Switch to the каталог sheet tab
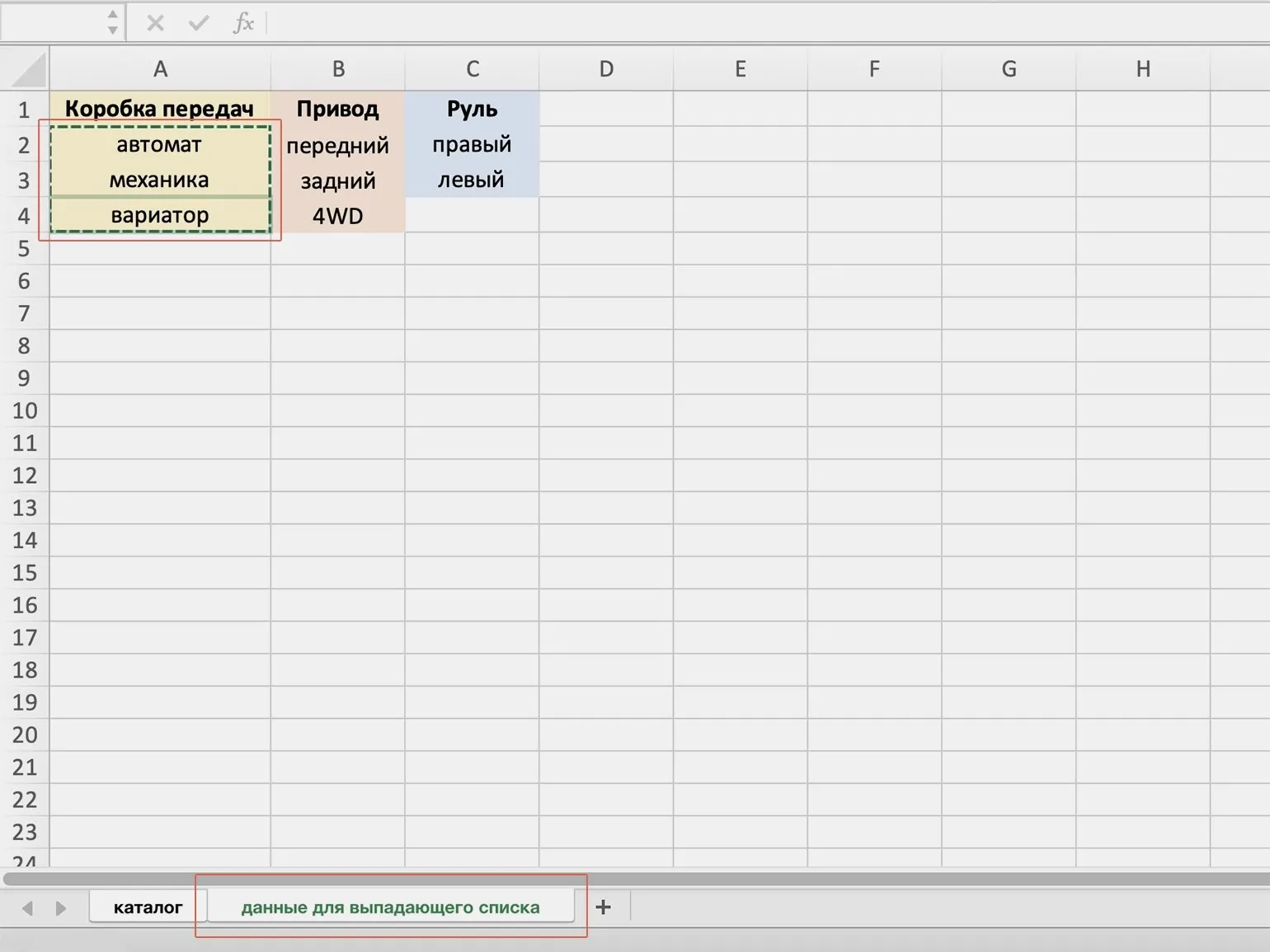1270x952 pixels. point(148,907)
